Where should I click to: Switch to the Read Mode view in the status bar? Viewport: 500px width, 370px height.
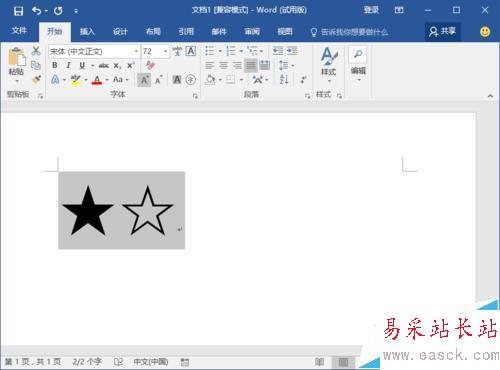click(x=319, y=362)
